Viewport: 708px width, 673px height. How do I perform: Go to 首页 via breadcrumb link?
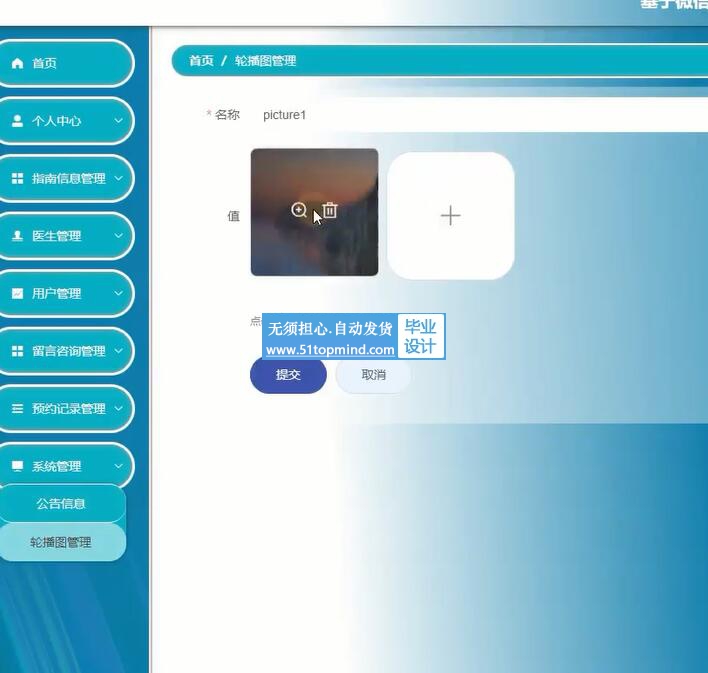(x=201, y=61)
